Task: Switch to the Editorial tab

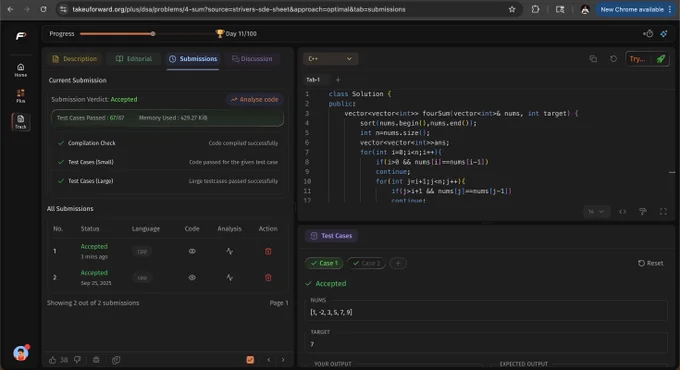Action: tap(134, 59)
